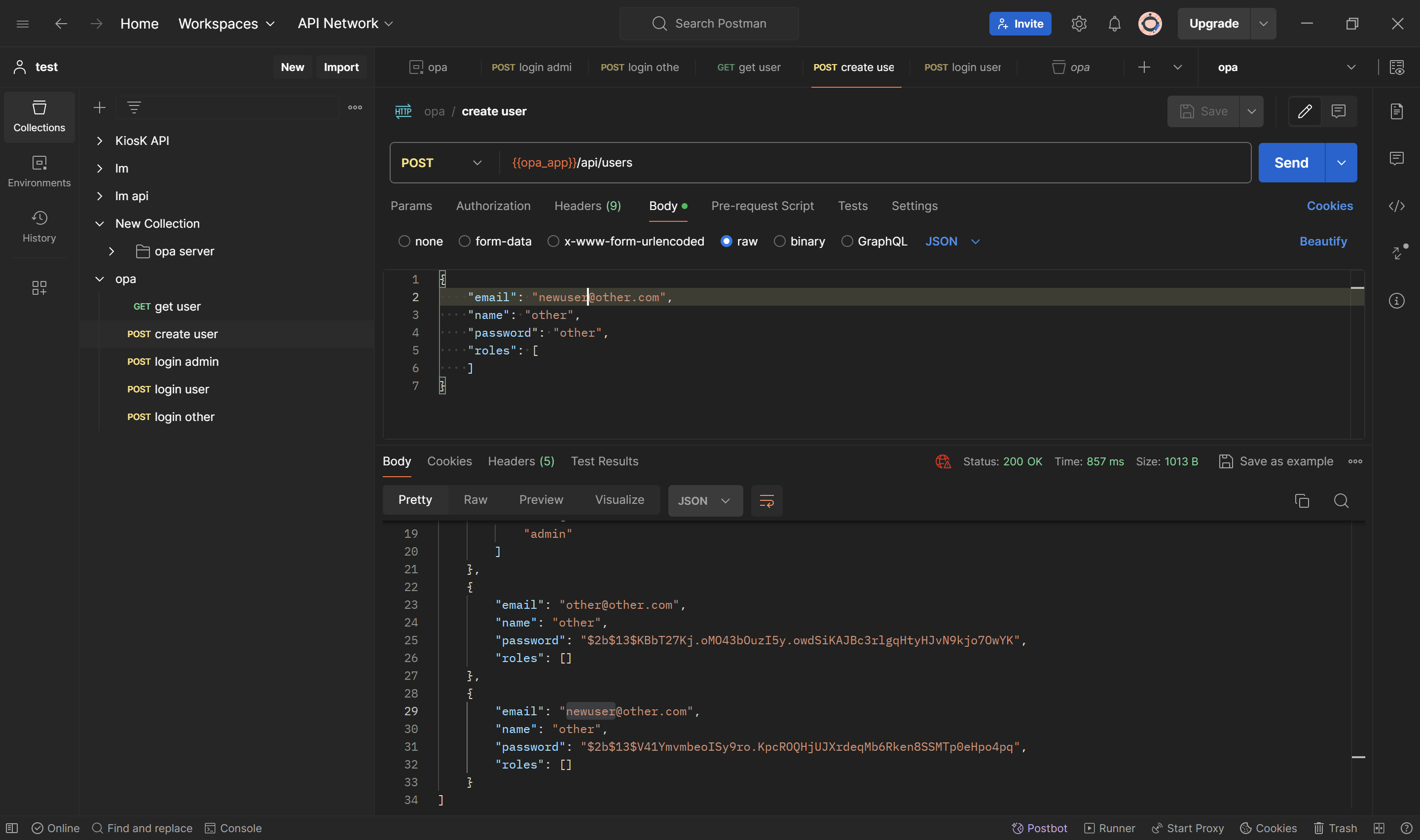
Task: Open the settings gear icon
Action: [1079, 24]
